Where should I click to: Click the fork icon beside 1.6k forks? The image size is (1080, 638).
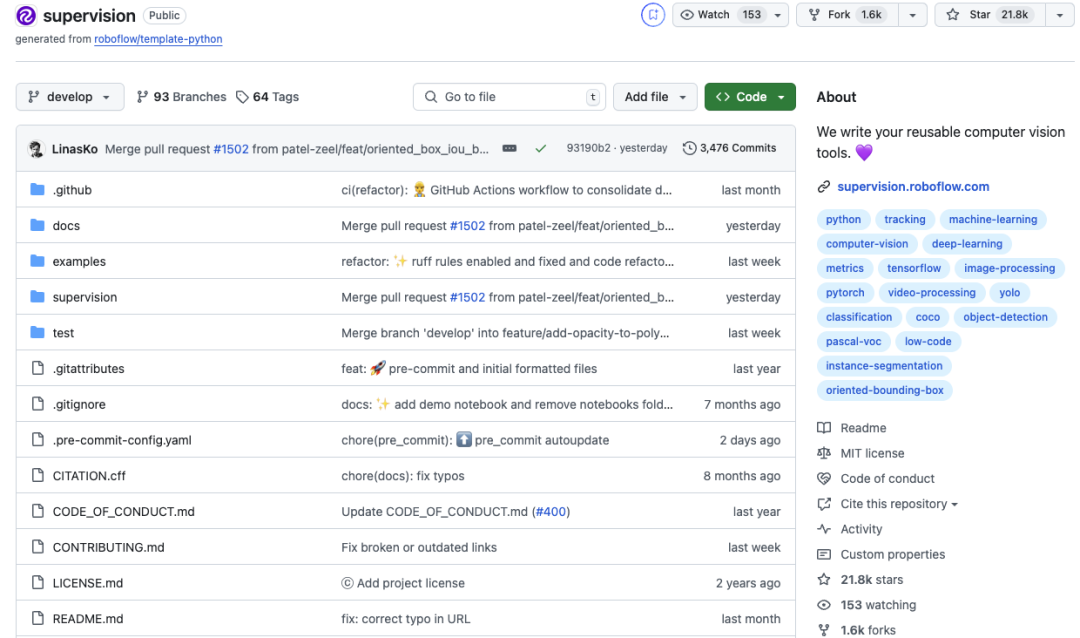824,630
